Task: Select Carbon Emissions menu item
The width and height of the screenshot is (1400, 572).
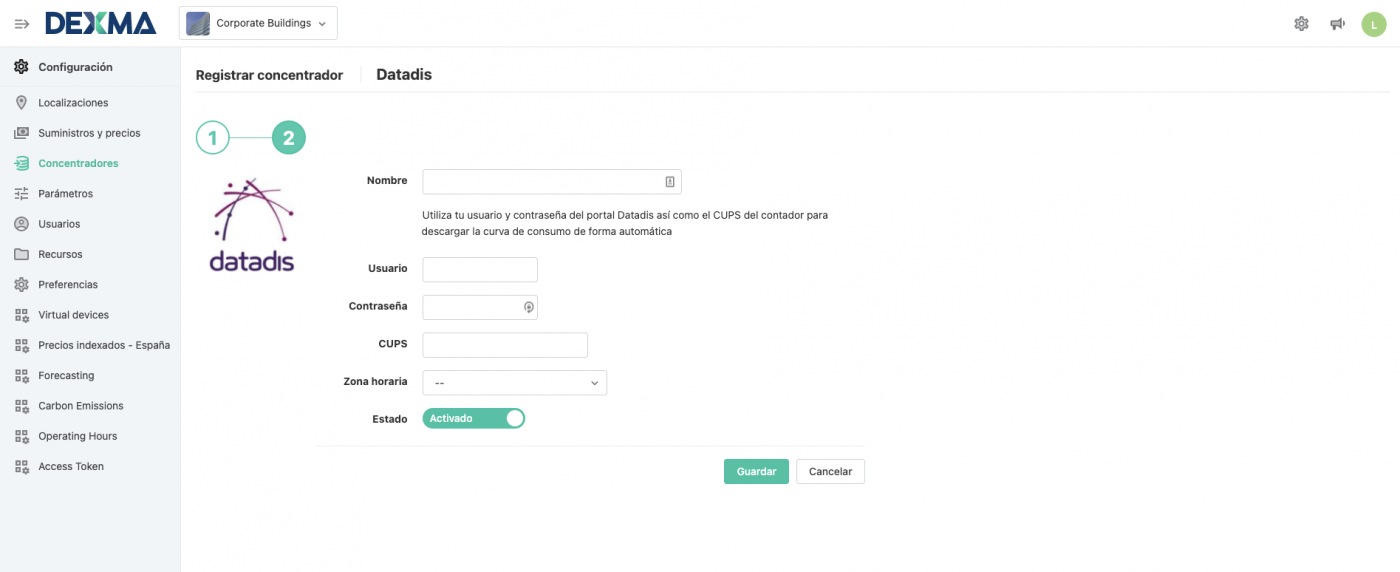Action: click(x=81, y=406)
